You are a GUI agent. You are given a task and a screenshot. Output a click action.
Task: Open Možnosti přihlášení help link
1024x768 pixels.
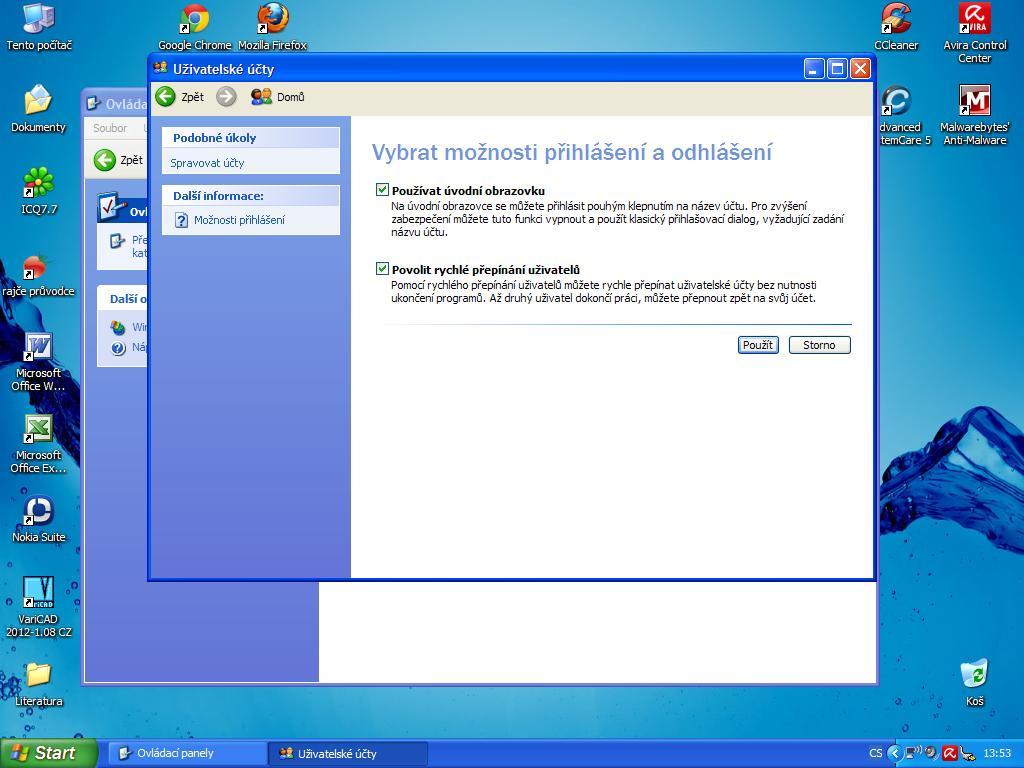pos(239,220)
